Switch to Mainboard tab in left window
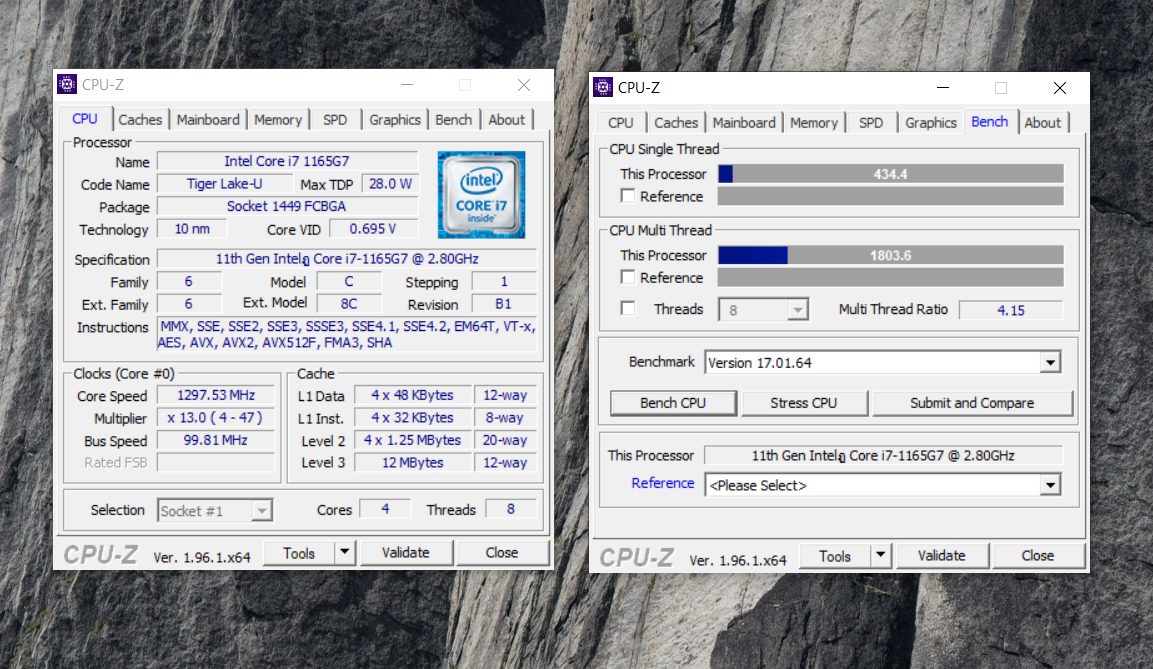Viewport: 1153px width, 669px height. (208, 120)
